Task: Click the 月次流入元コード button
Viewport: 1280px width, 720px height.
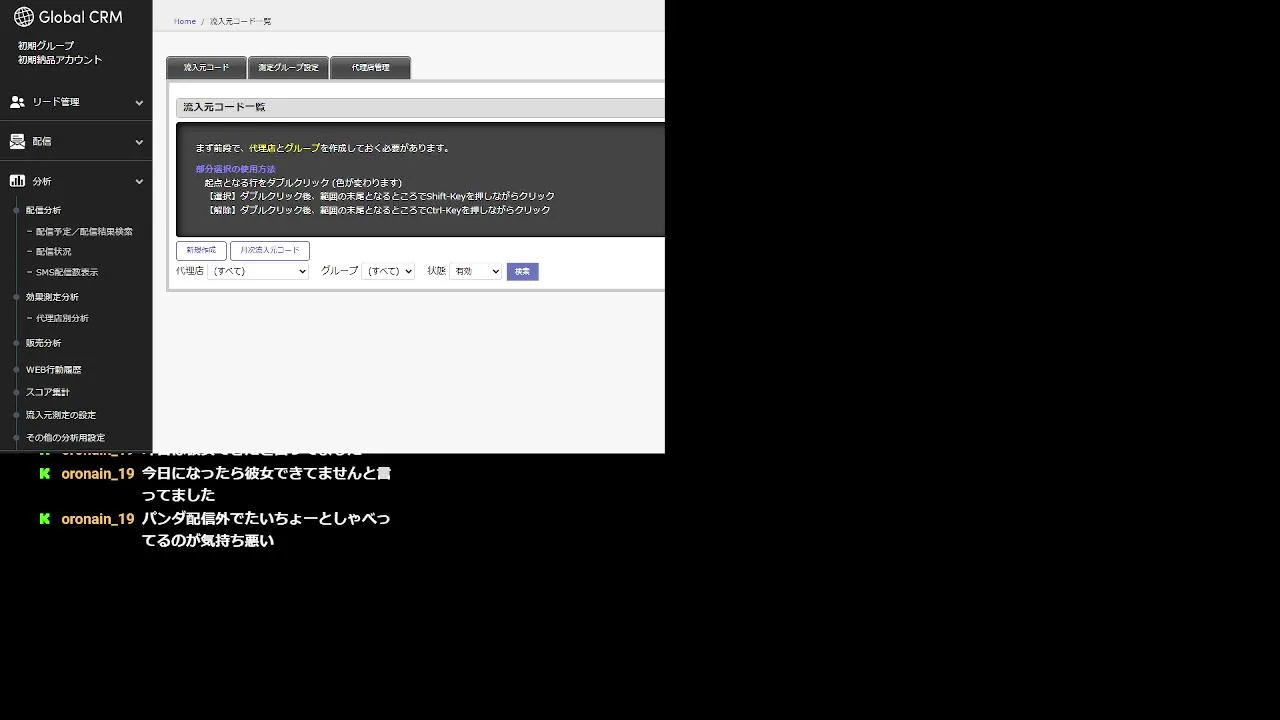Action: pyautogui.click(x=270, y=250)
